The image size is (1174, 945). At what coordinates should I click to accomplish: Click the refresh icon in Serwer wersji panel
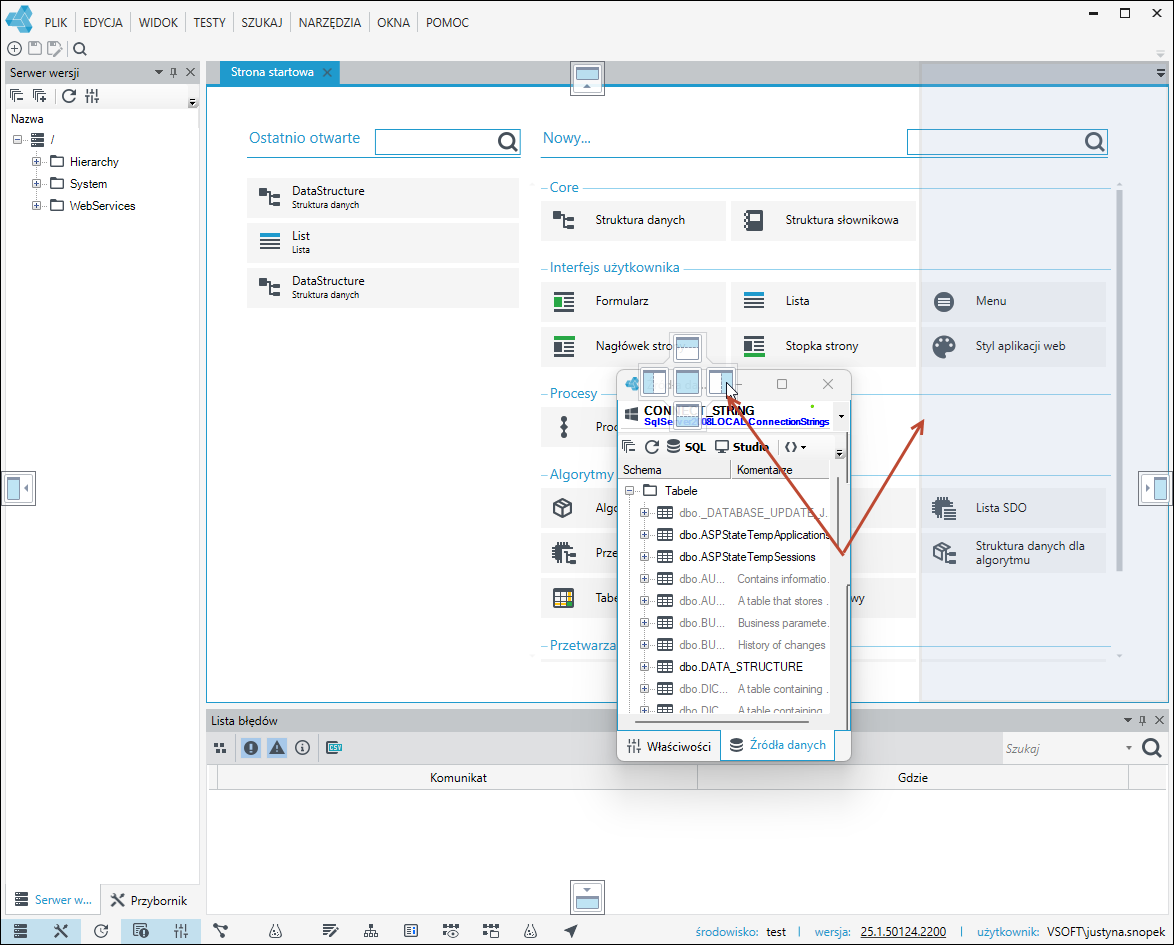(x=69, y=96)
